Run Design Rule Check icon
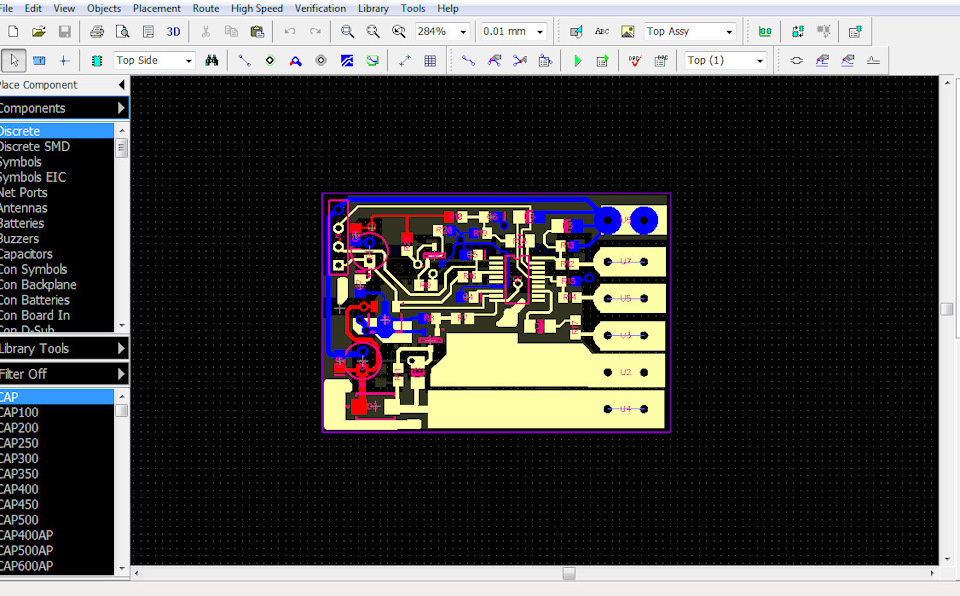 click(635, 61)
